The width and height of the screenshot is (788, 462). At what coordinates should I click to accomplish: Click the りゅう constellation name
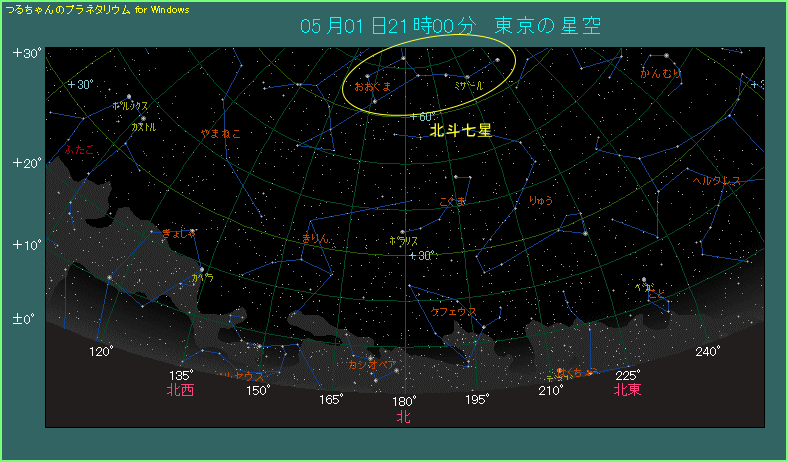(541, 200)
